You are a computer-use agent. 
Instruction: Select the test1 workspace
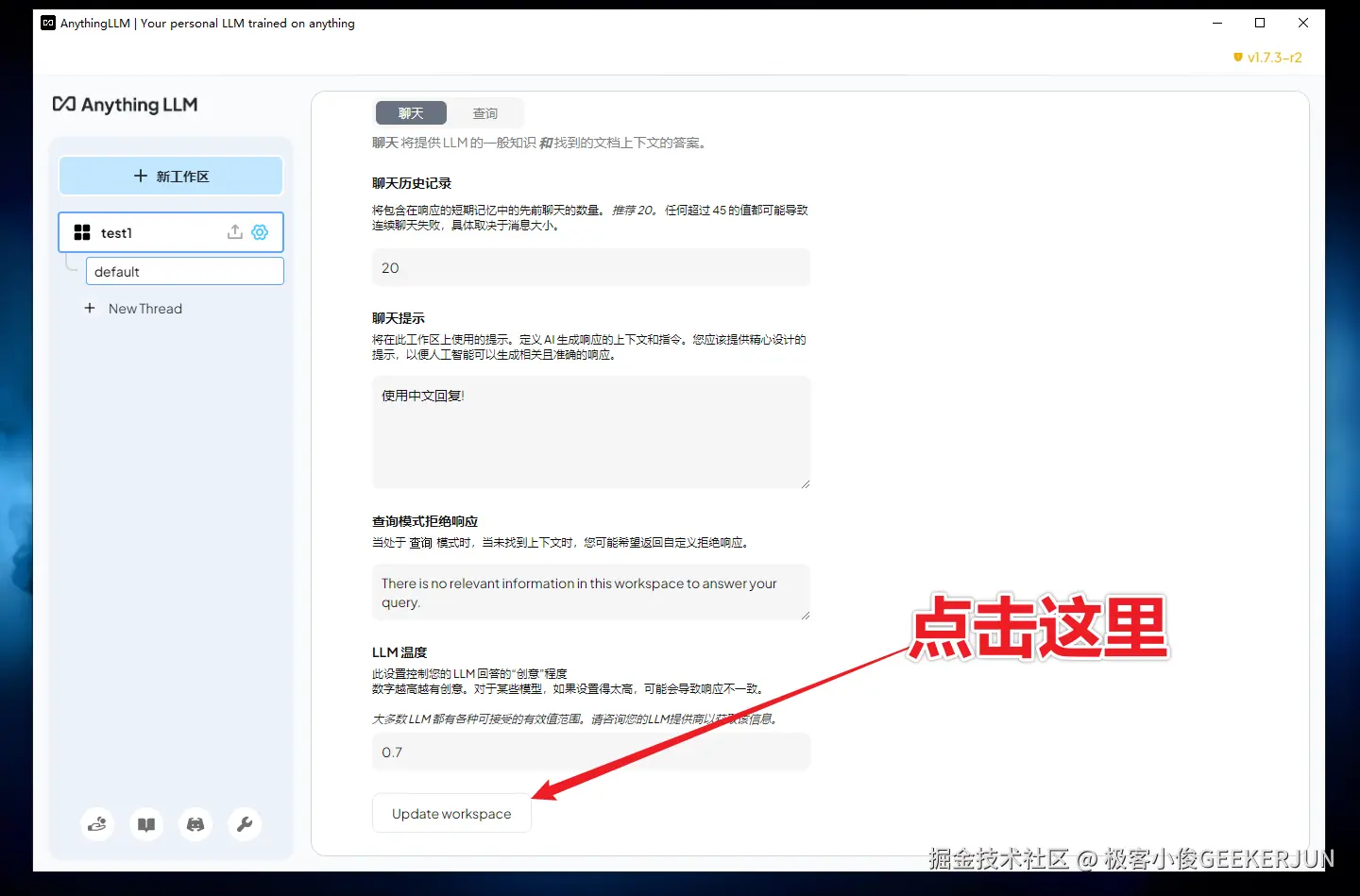[171, 232]
